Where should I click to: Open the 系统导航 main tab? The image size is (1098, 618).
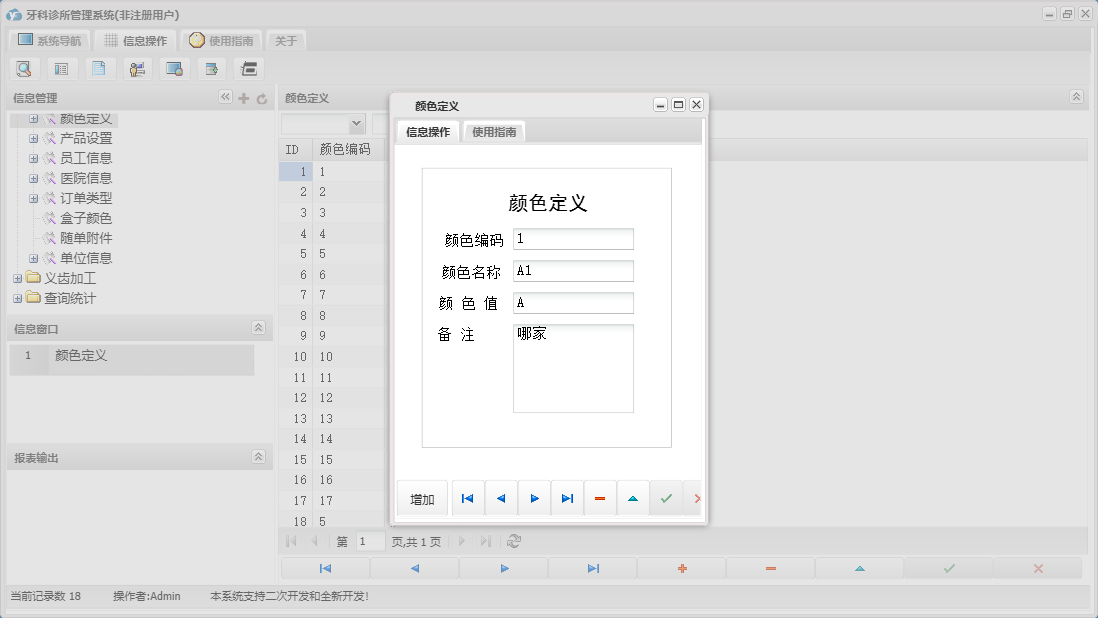[x=50, y=41]
